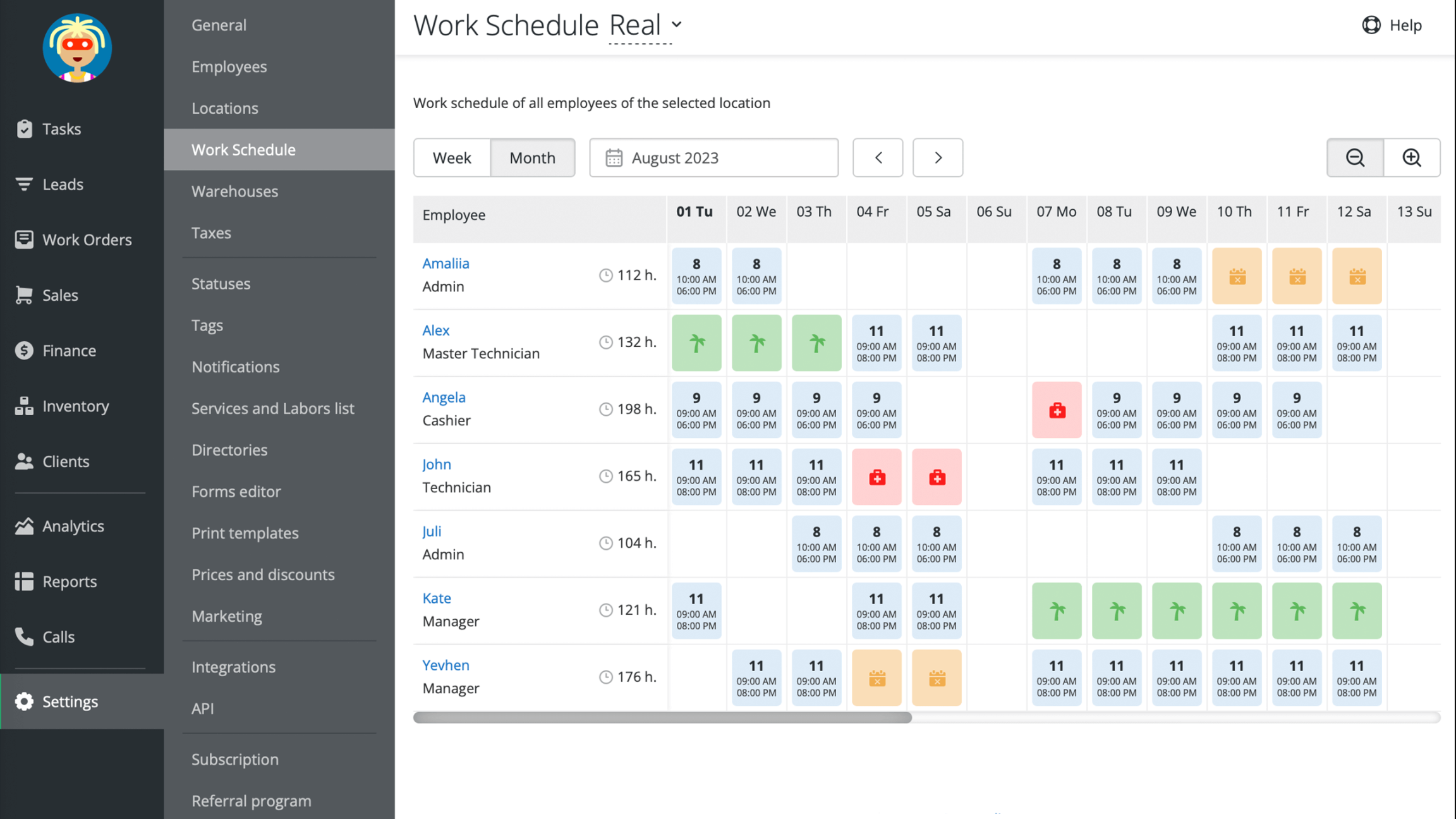
Task: Click the zoom out magnifier button
Action: pyautogui.click(x=1356, y=157)
